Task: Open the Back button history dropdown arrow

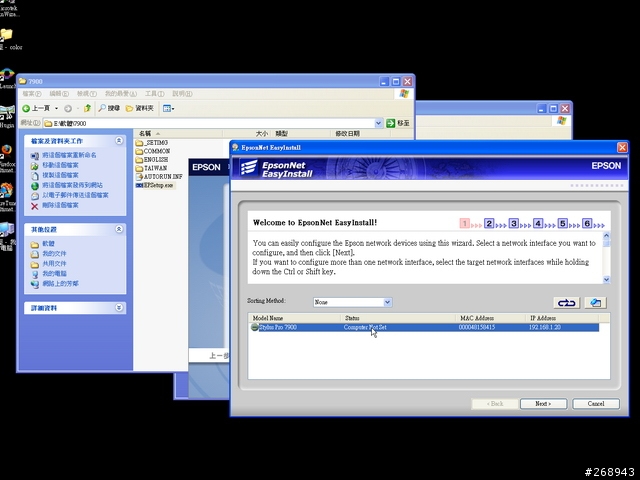Action: (x=56, y=108)
